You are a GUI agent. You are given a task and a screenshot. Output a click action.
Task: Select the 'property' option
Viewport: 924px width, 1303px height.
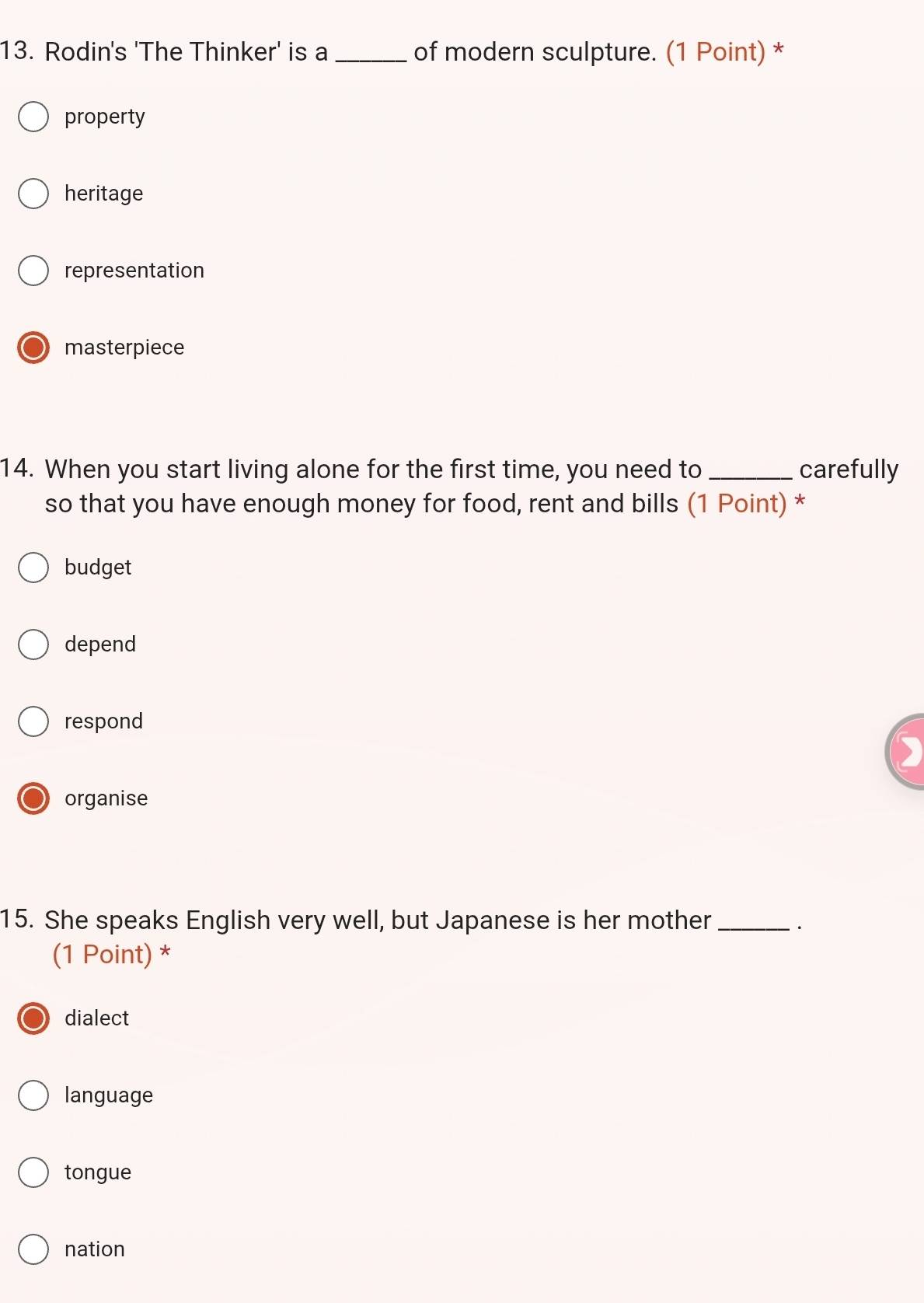point(33,117)
